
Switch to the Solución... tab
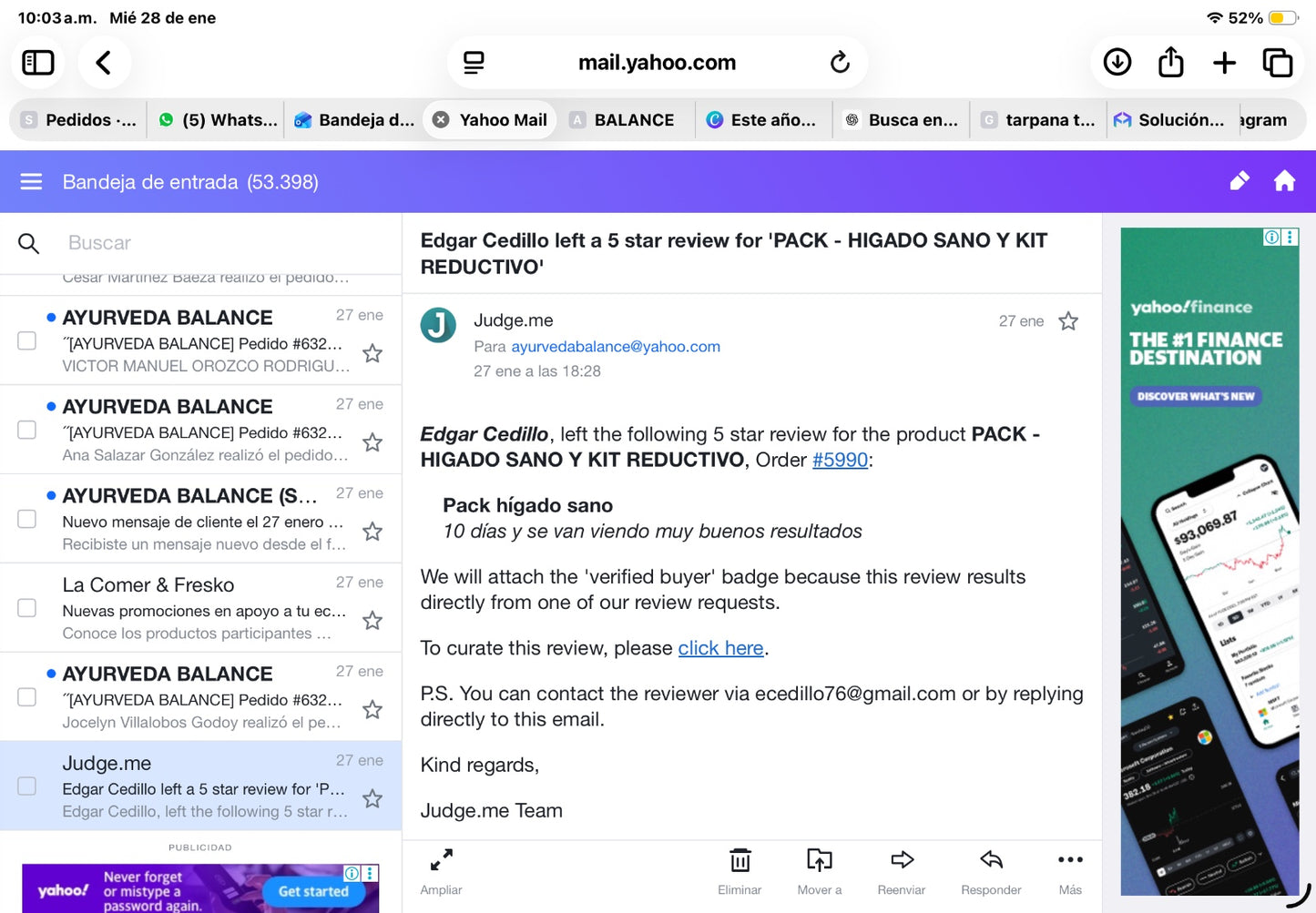coord(1171,120)
